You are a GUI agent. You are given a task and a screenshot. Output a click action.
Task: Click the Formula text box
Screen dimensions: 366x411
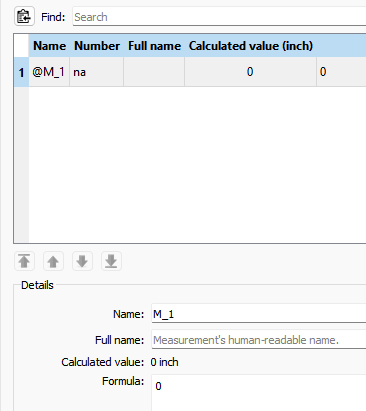coord(259,393)
